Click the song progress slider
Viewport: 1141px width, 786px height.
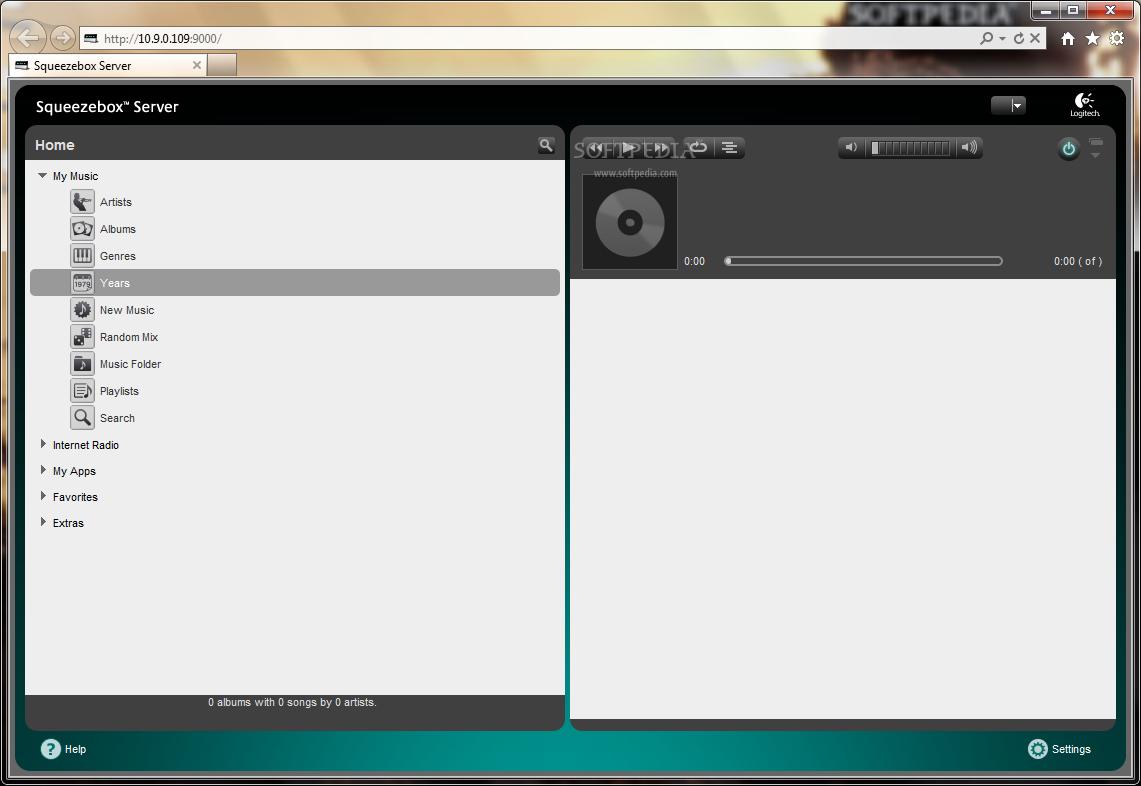click(863, 261)
